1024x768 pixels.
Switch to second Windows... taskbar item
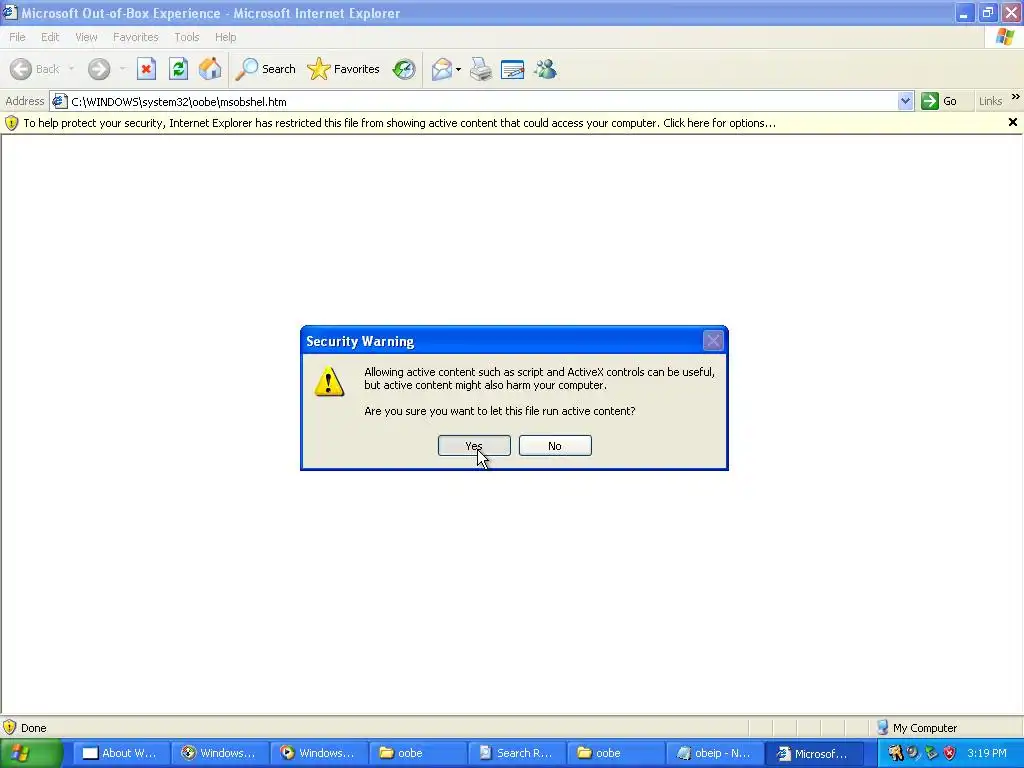pyautogui.click(x=318, y=753)
